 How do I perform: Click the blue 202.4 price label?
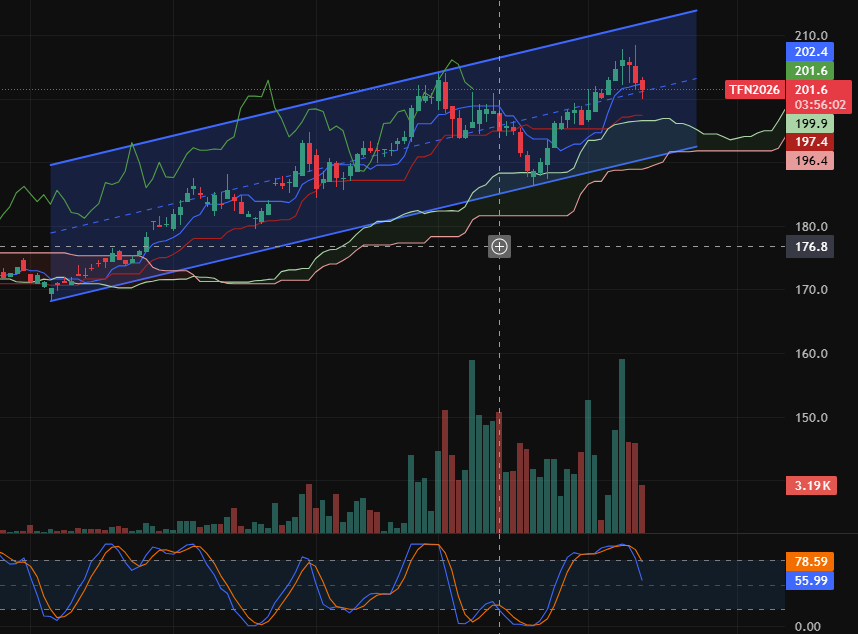point(809,51)
